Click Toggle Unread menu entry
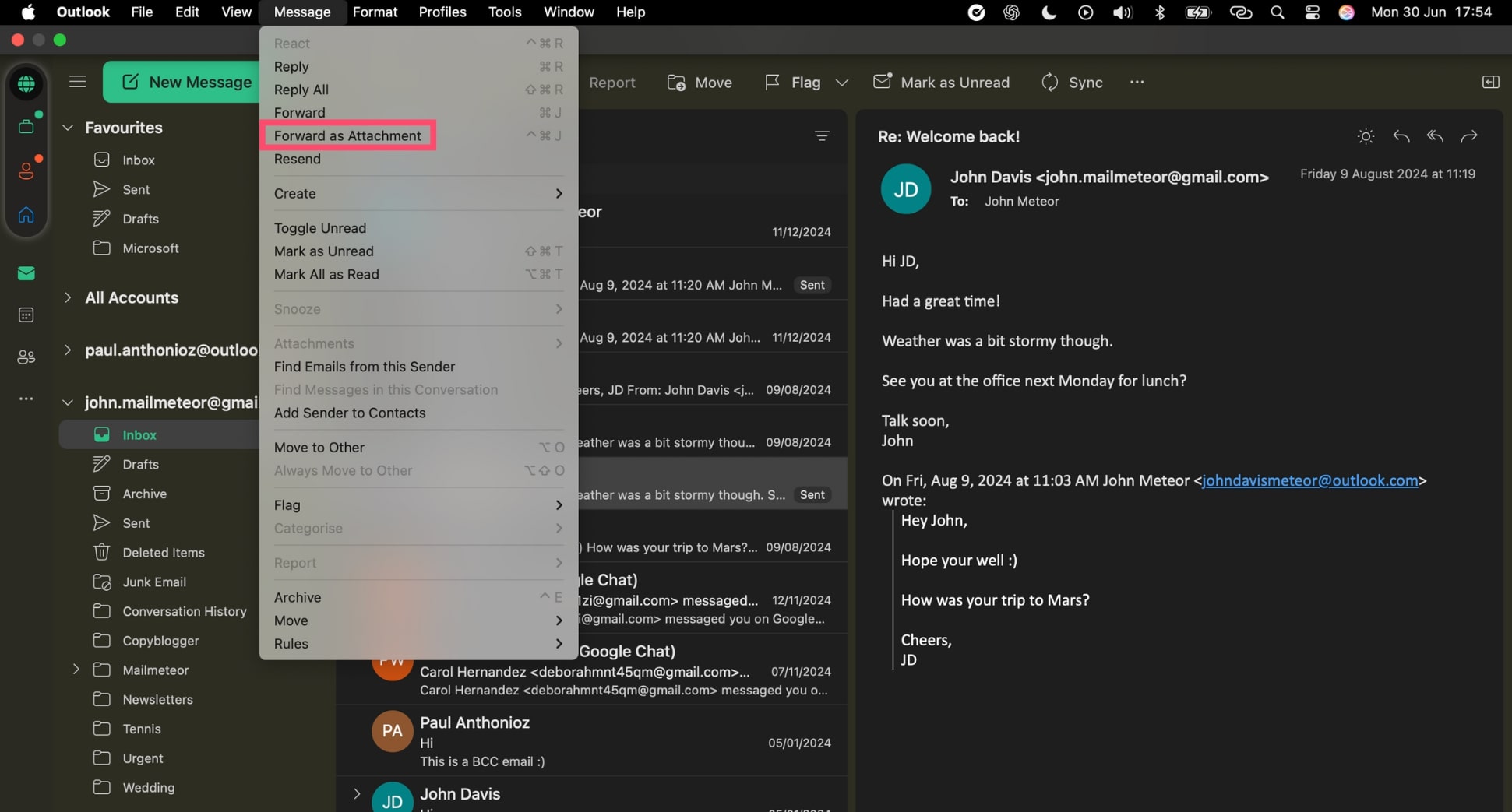Viewport: 1512px width, 812px height. [418, 228]
